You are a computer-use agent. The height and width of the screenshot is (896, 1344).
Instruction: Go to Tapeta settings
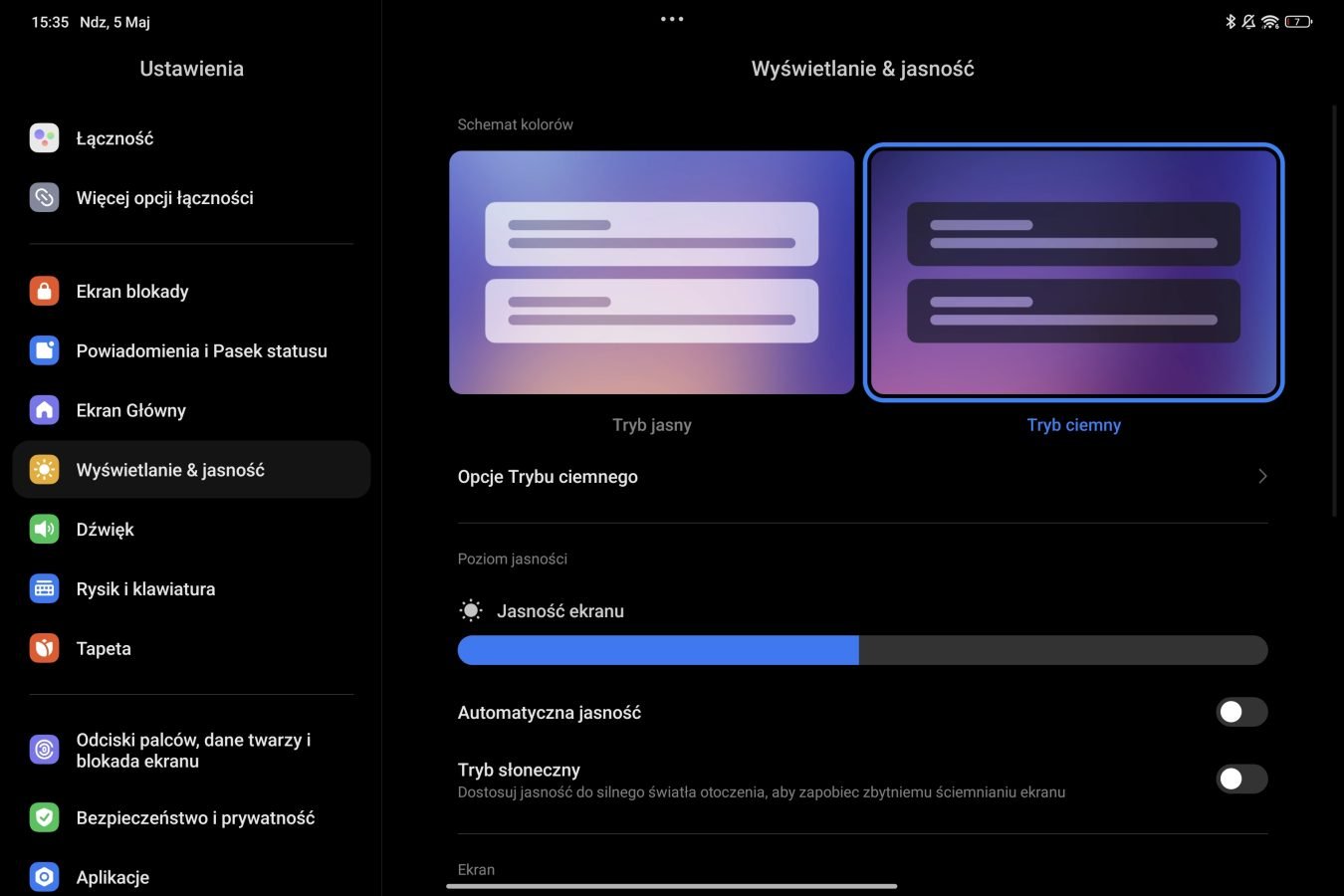pyautogui.click(x=191, y=649)
